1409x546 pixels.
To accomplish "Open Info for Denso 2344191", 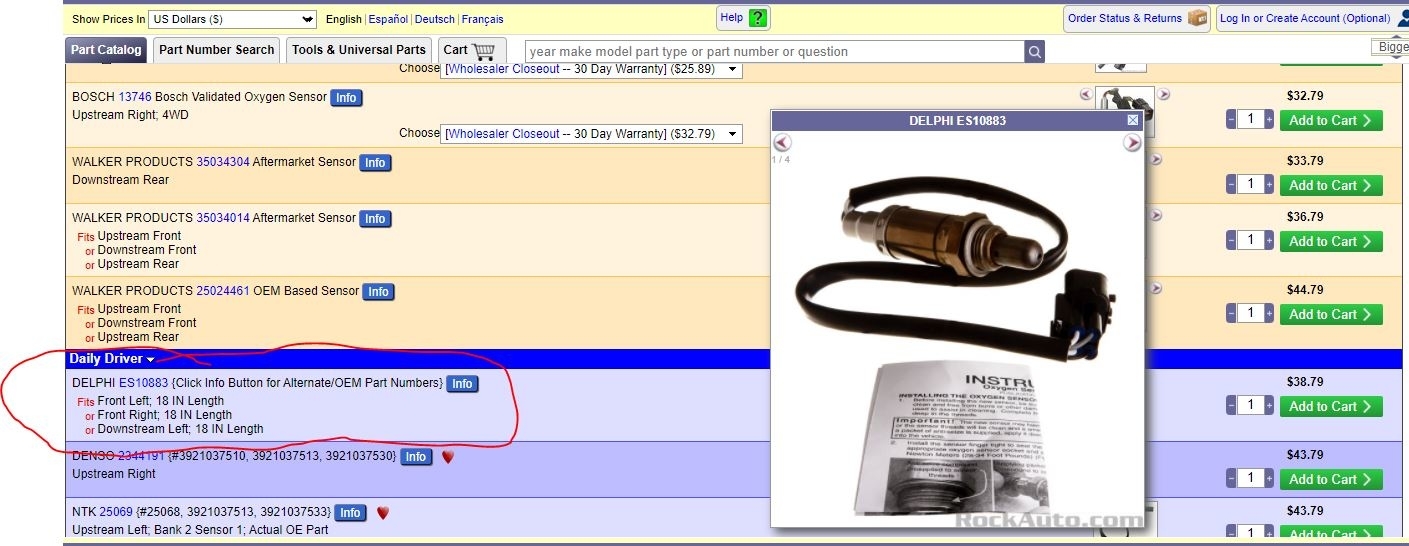I will [416, 457].
